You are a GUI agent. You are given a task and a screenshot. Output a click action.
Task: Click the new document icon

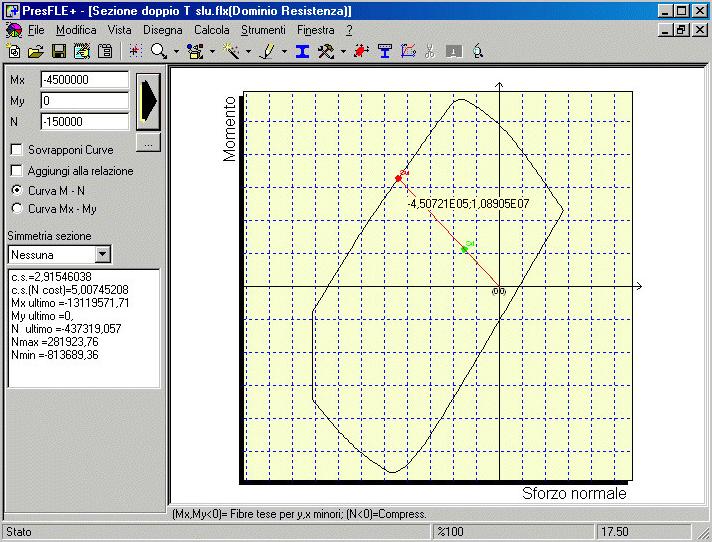(14, 51)
